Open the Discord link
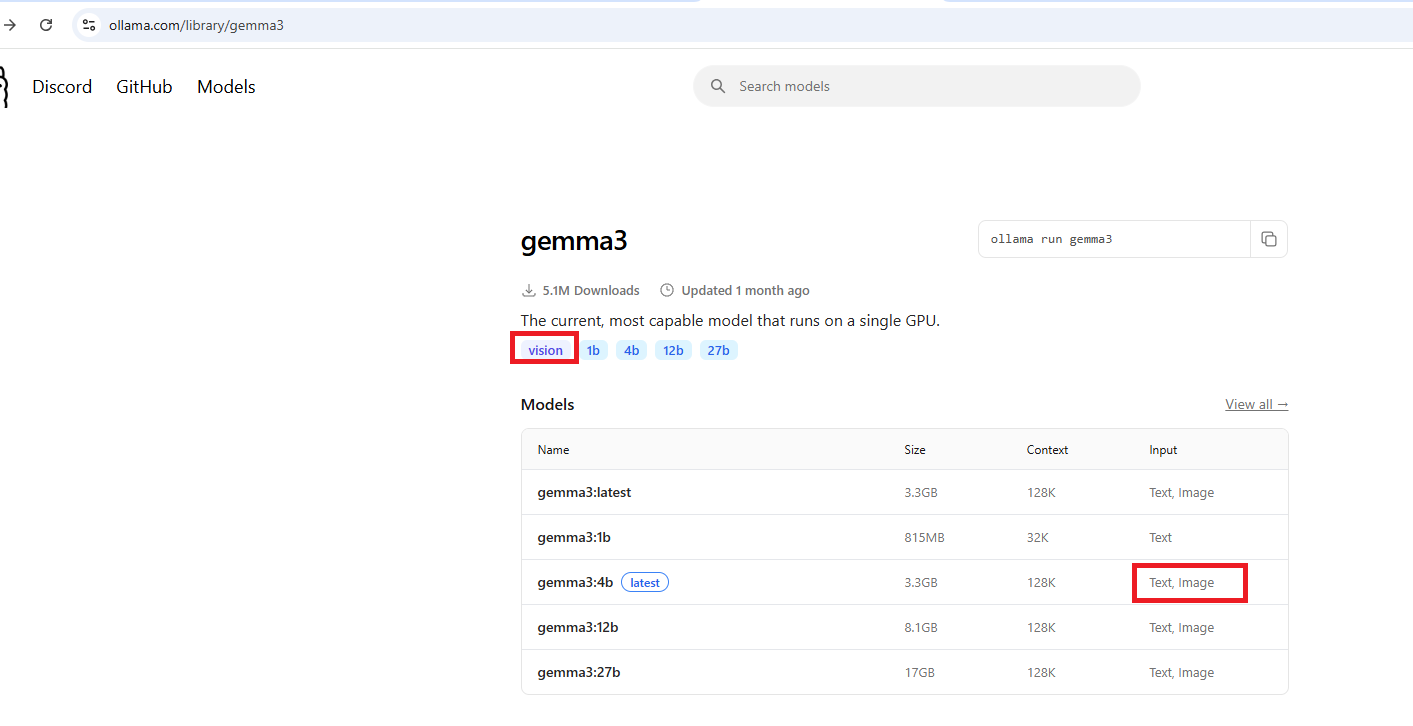The width and height of the screenshot is (1413, 726). (62, 87)
